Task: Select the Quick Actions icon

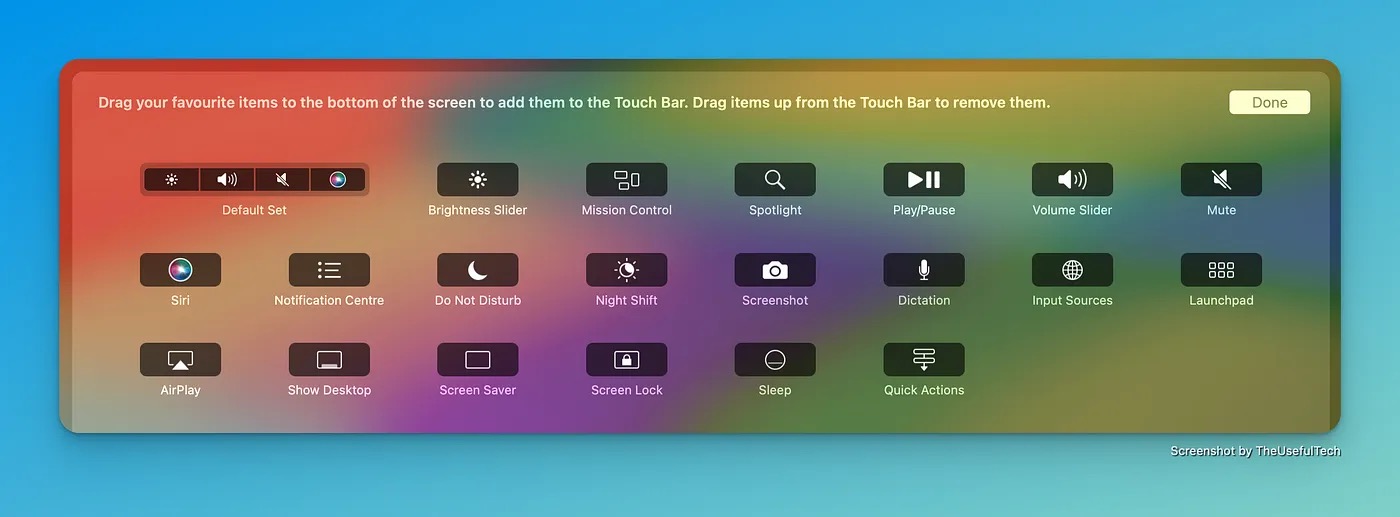Action: [924, 360]
